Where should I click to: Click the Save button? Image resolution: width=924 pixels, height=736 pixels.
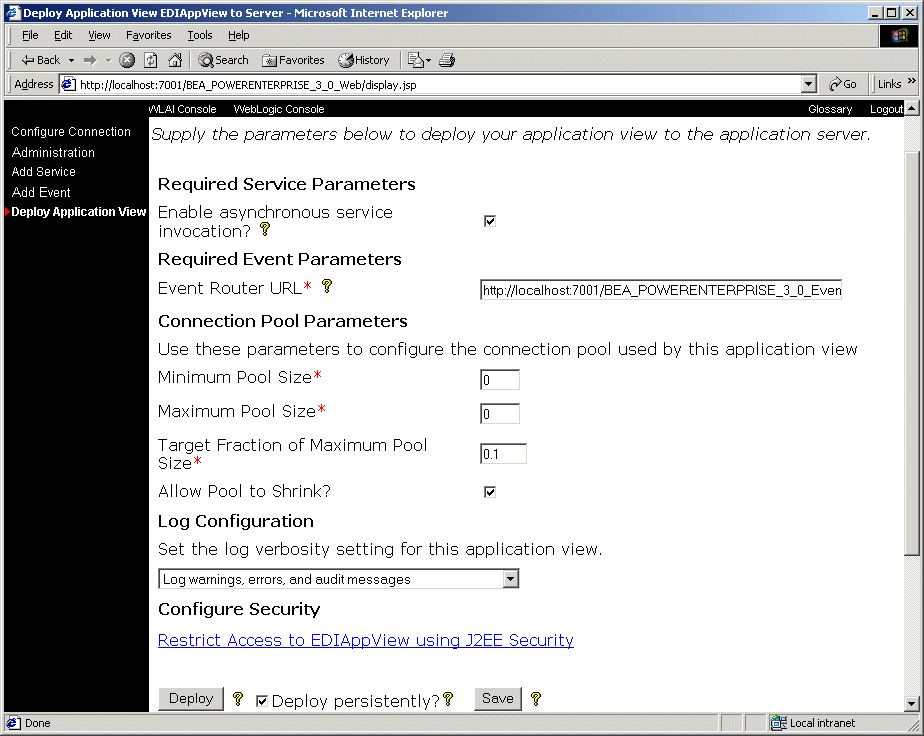498,698
